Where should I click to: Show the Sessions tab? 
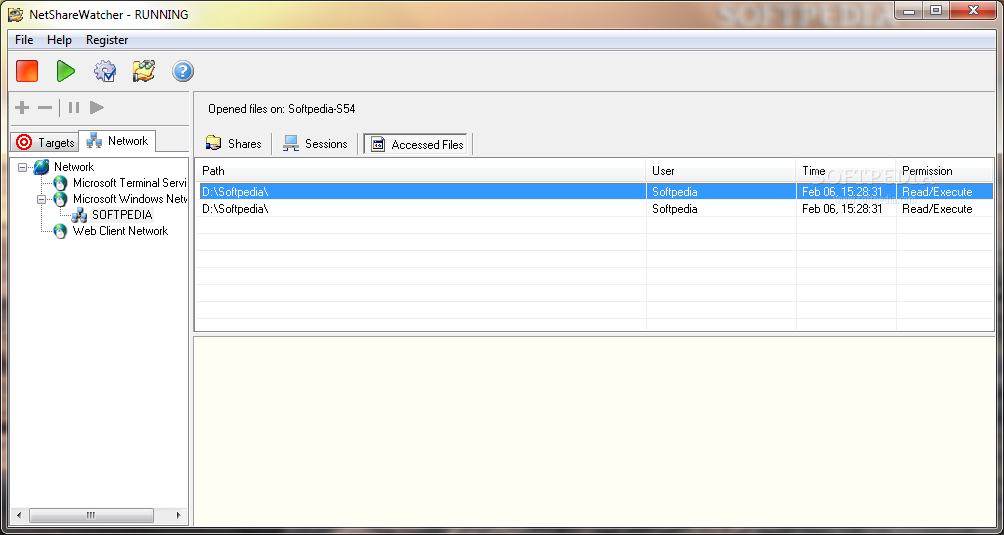(x=315, y=144)
